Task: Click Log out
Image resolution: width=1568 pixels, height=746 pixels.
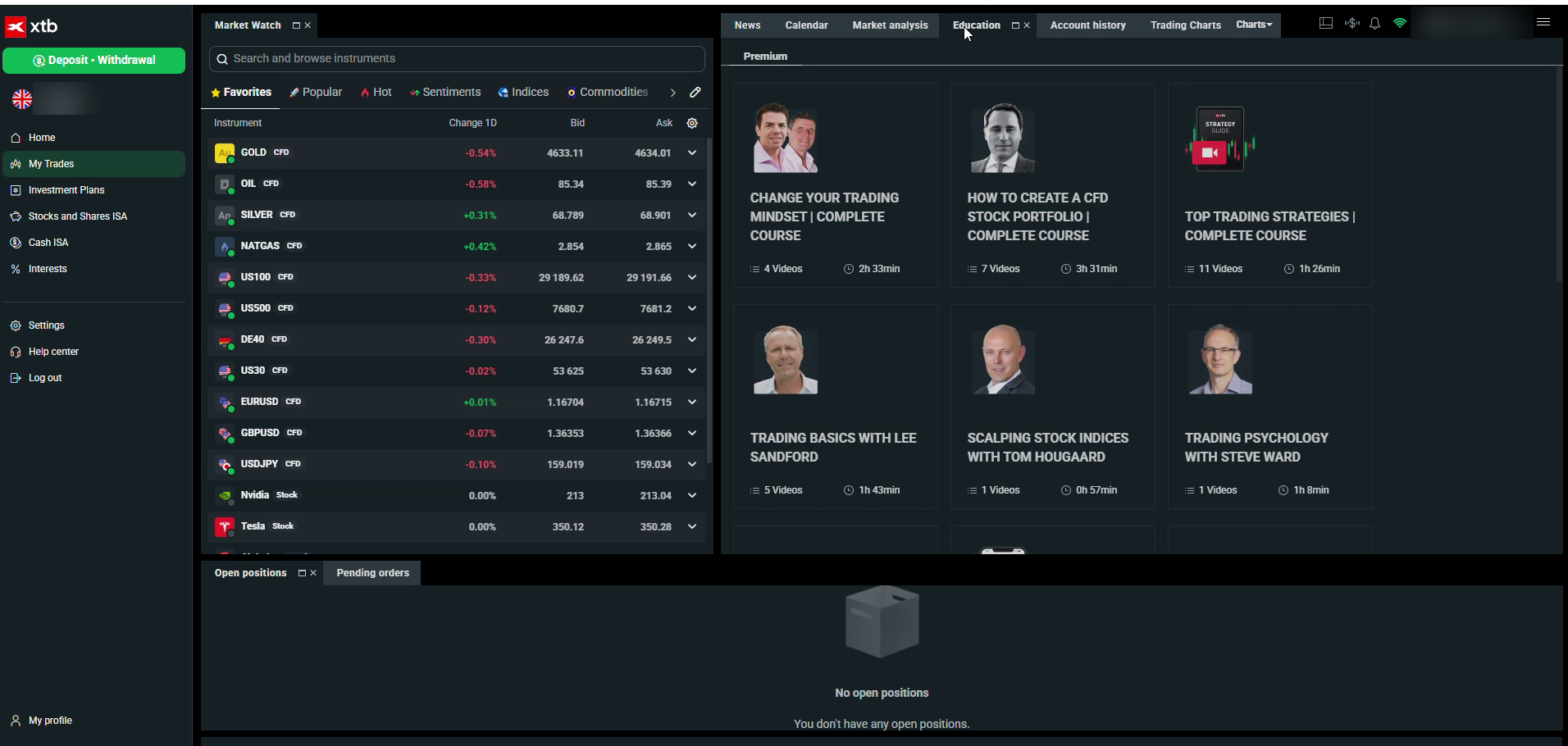Action: tap(45, 378)
